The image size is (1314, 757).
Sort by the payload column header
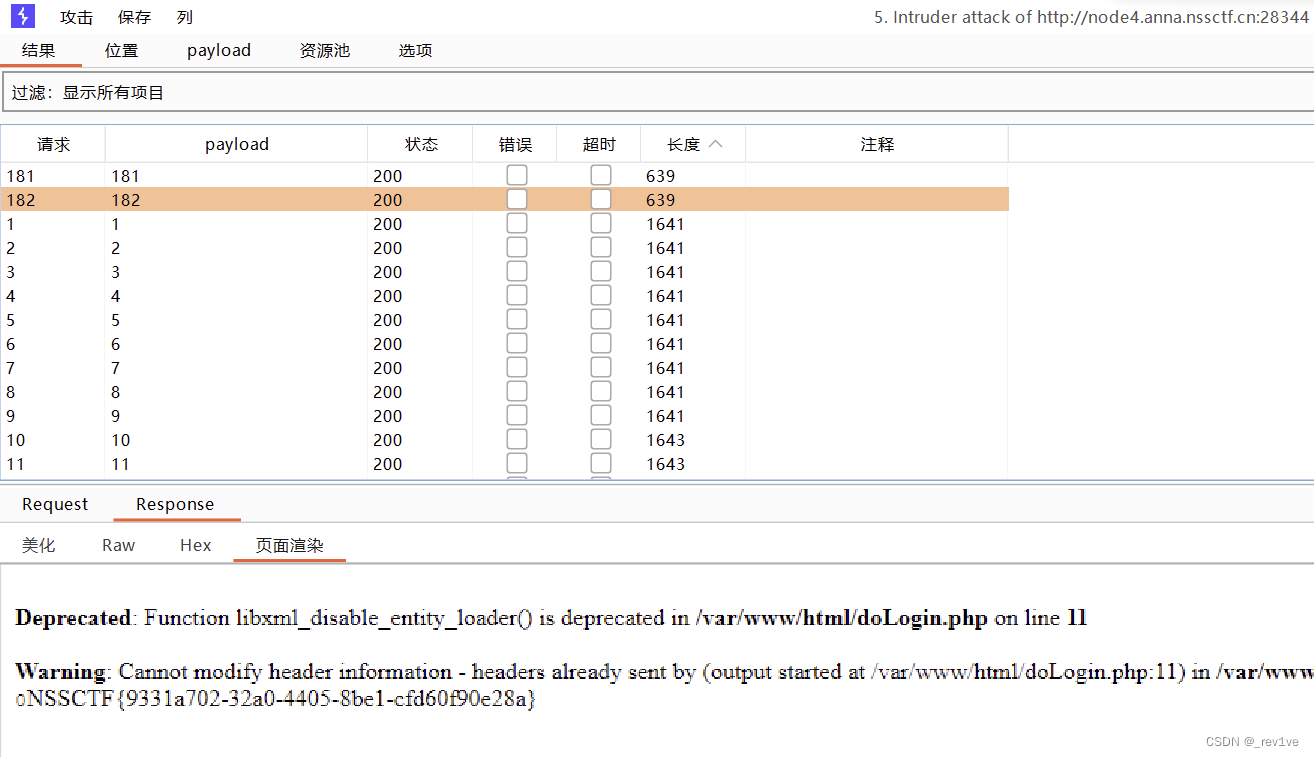236,144
